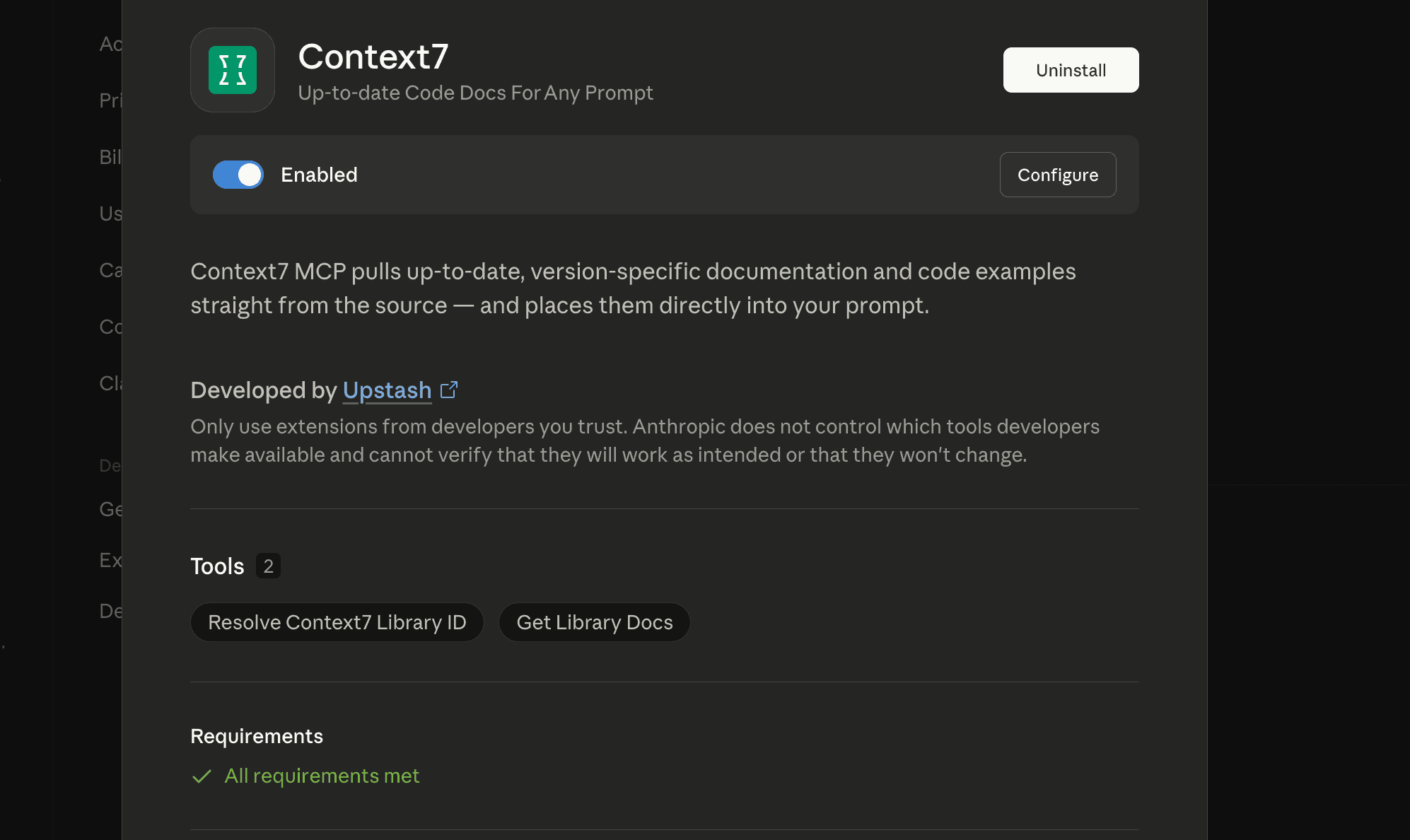Select the Get Library Docs tool chip
The width and height of the screenshot is (1410, 840).
tap(594, 622)
